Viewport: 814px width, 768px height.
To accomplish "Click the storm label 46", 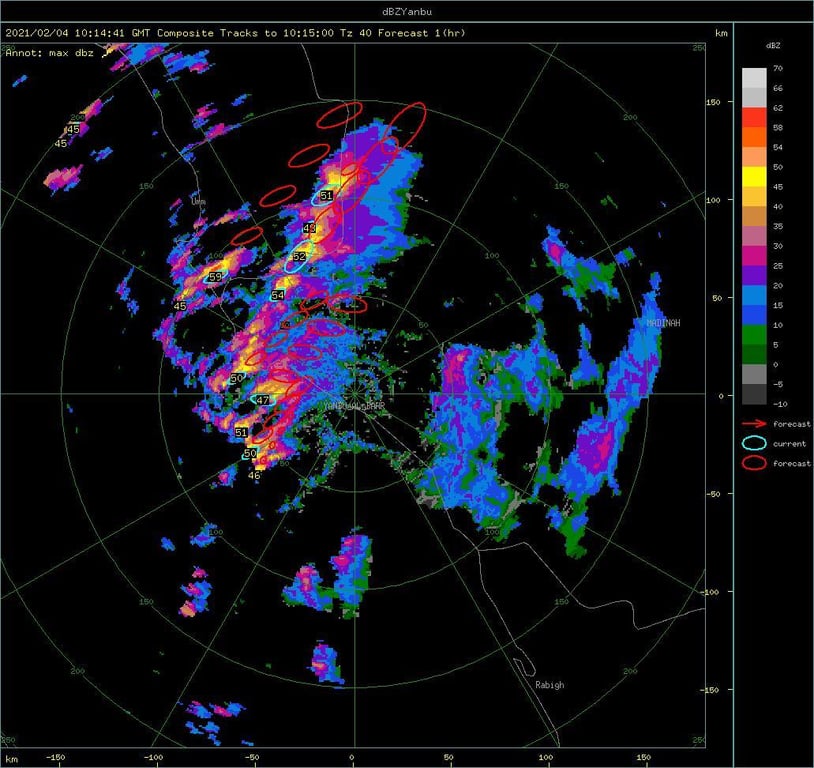I will pyautogui.click(x=254, y=475).
